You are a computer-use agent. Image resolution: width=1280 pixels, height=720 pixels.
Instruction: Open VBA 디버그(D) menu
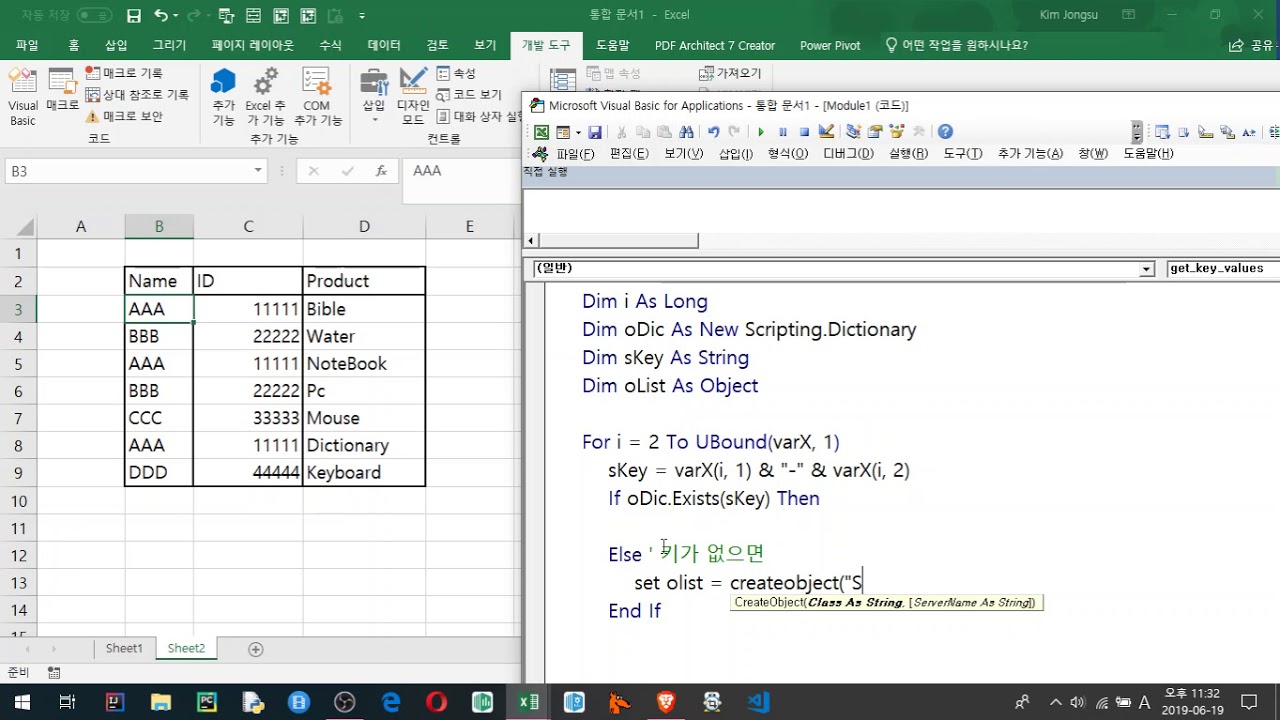point(848,154)
